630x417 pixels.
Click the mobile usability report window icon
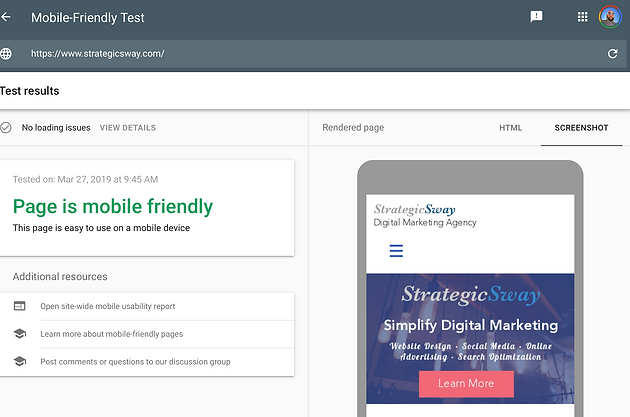20,306
